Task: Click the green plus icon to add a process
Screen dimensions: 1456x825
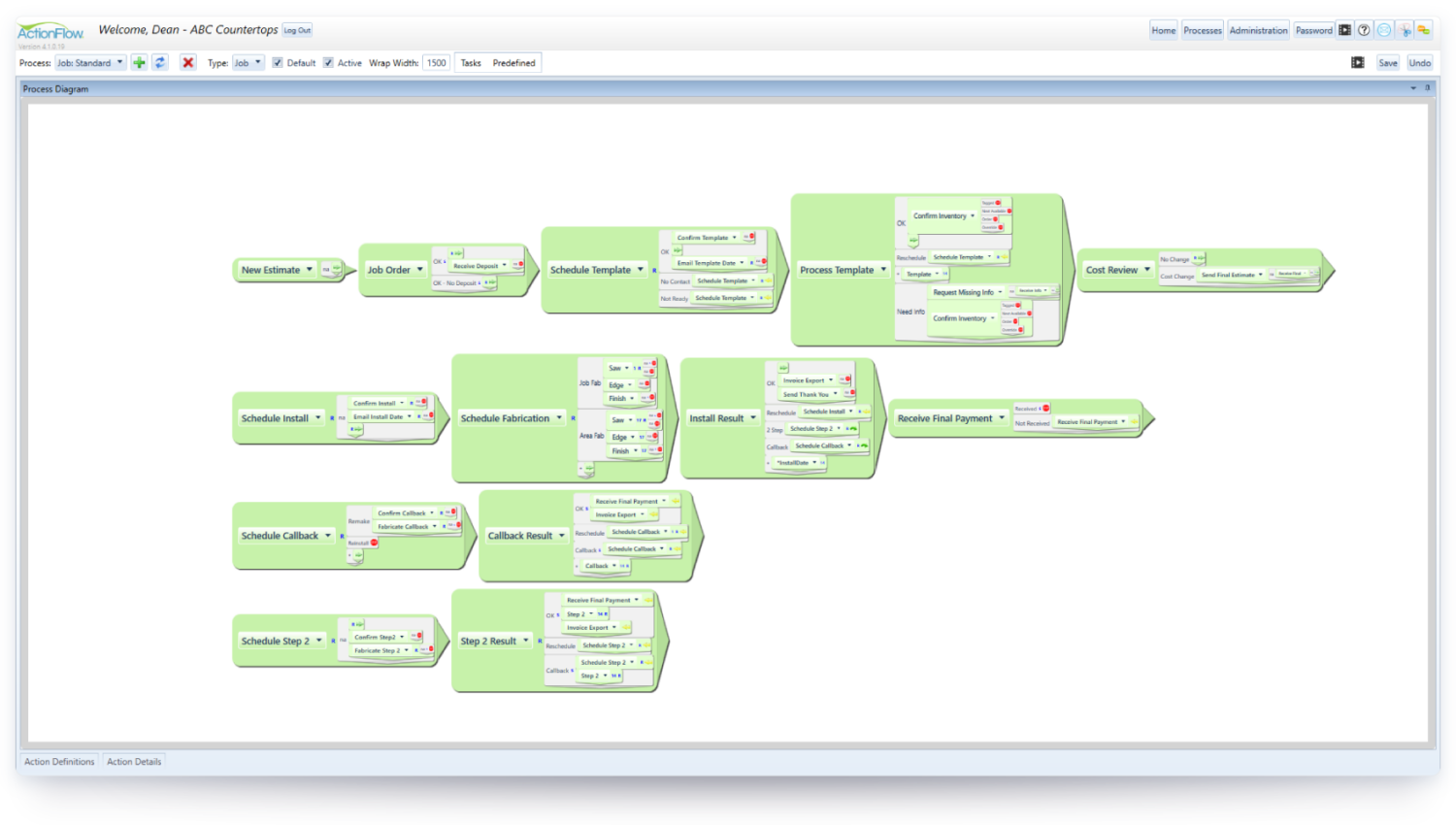Action: [139, 62]
